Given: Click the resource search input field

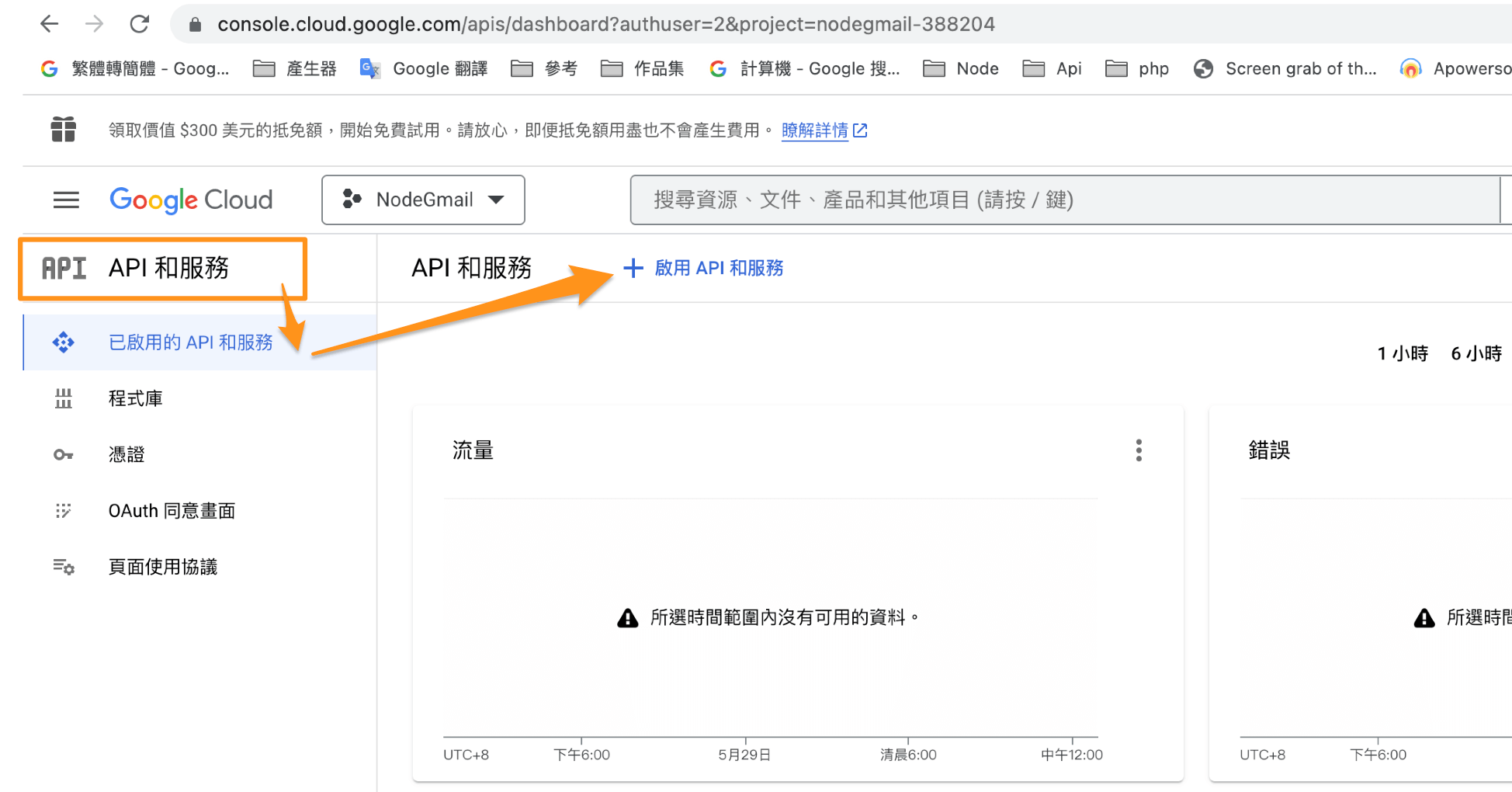Looking at the screenshot, I should coord(1063,200).
